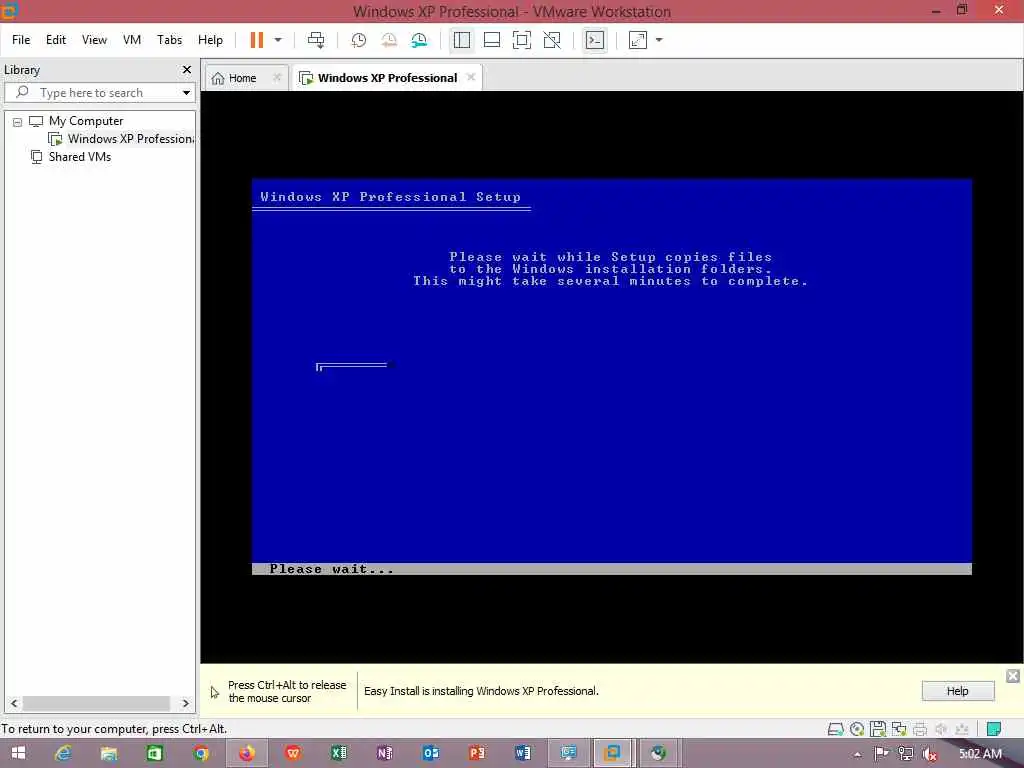Click the printer device status icon
The image size is (1024, 768).
pyautogui.click(x=920, y=729)
